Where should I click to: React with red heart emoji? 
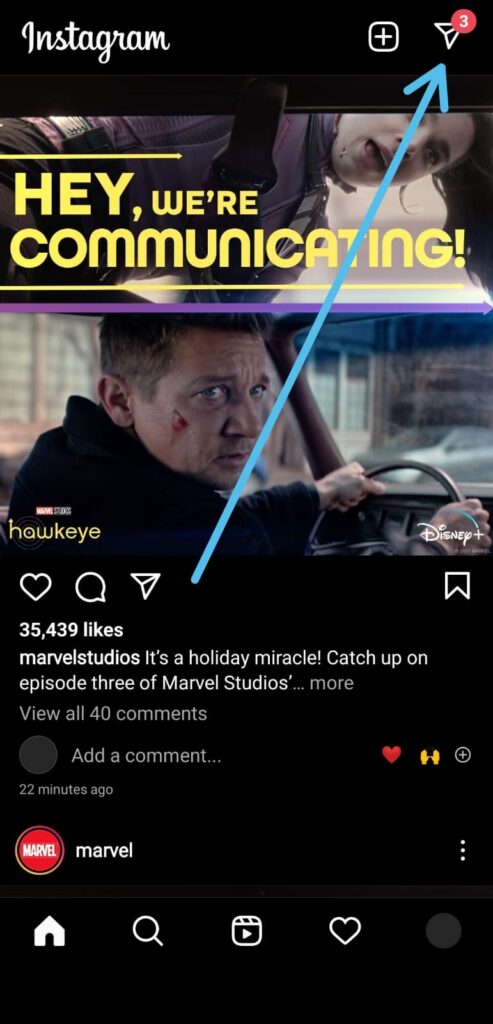pos(391,755)
